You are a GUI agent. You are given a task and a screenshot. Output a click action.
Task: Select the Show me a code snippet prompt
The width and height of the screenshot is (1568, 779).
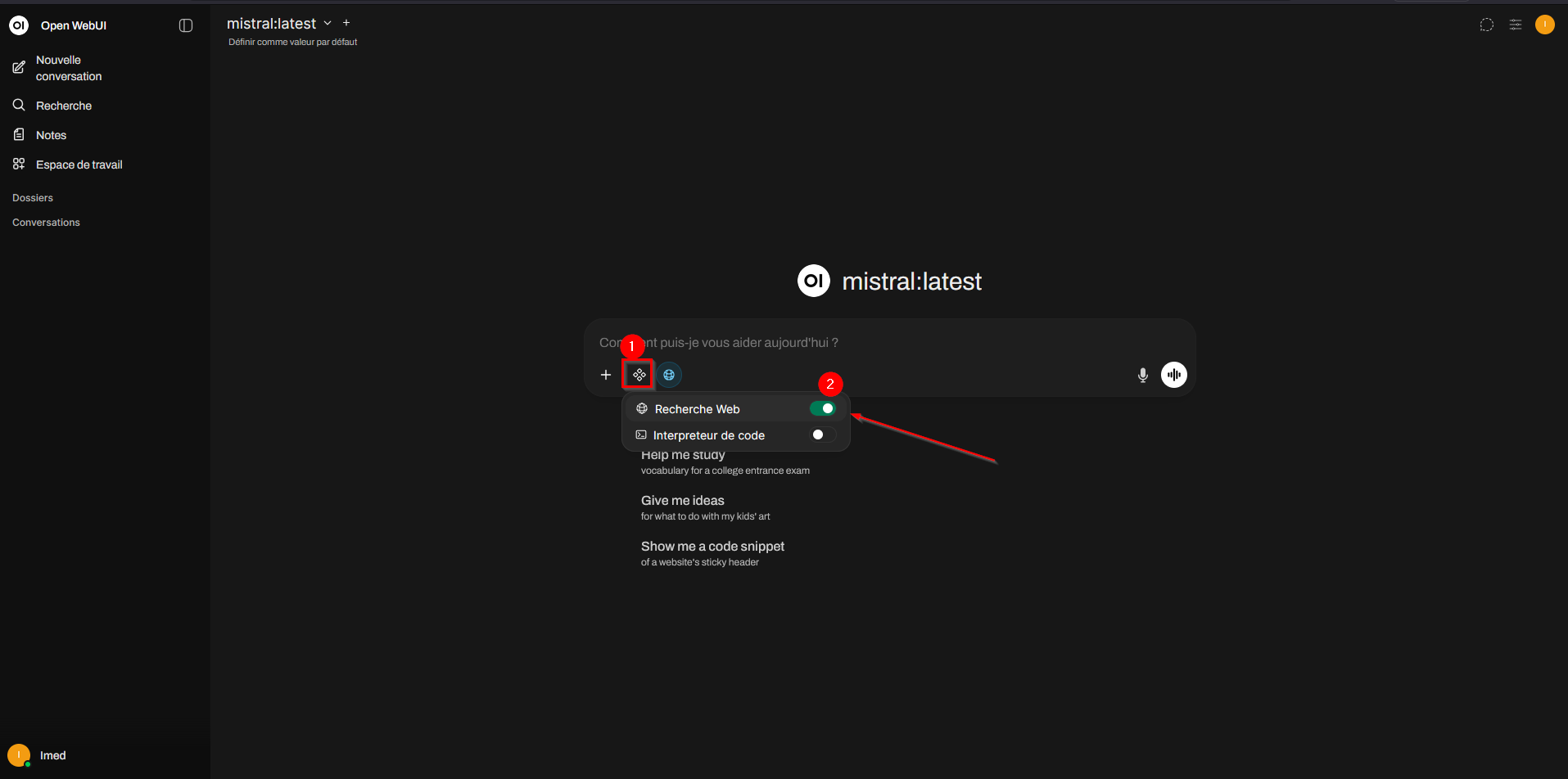(x=712, y=546)
